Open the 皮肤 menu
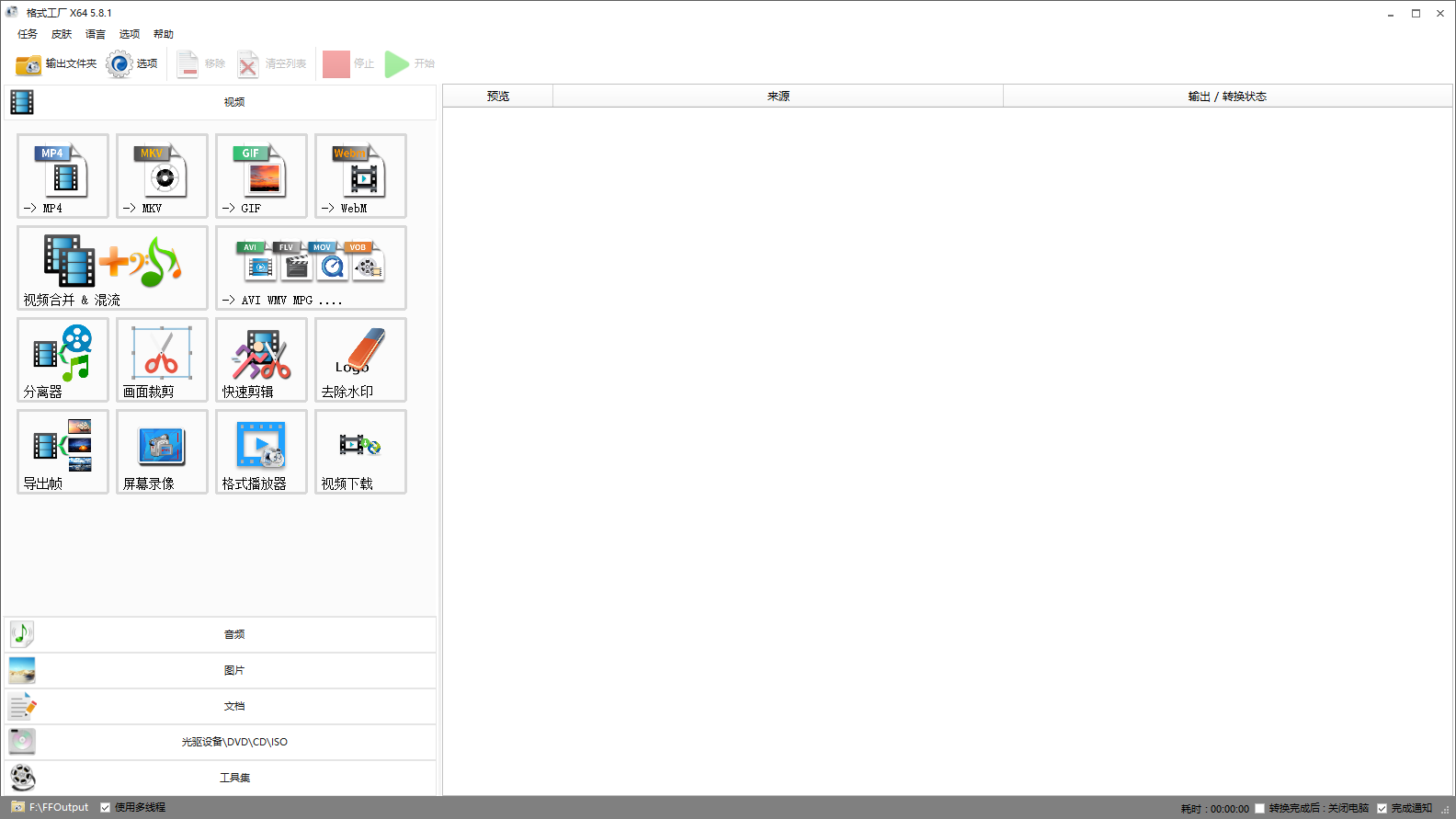1456x819 pixels. (62, 34)
